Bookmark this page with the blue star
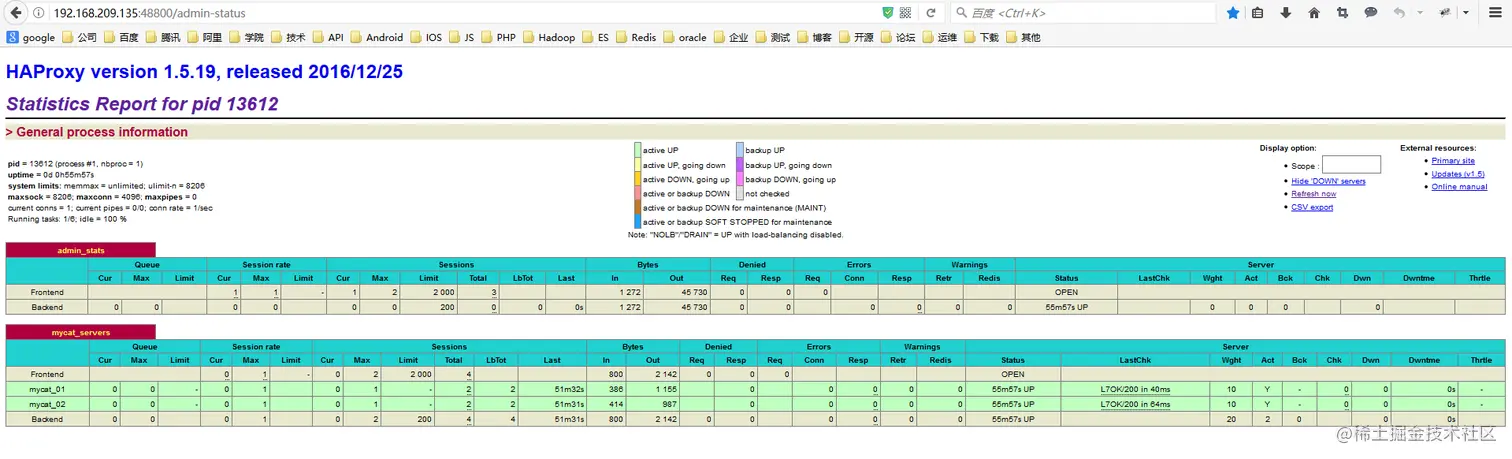This screenshot has height=459, width=1512. pos(1233,13)
